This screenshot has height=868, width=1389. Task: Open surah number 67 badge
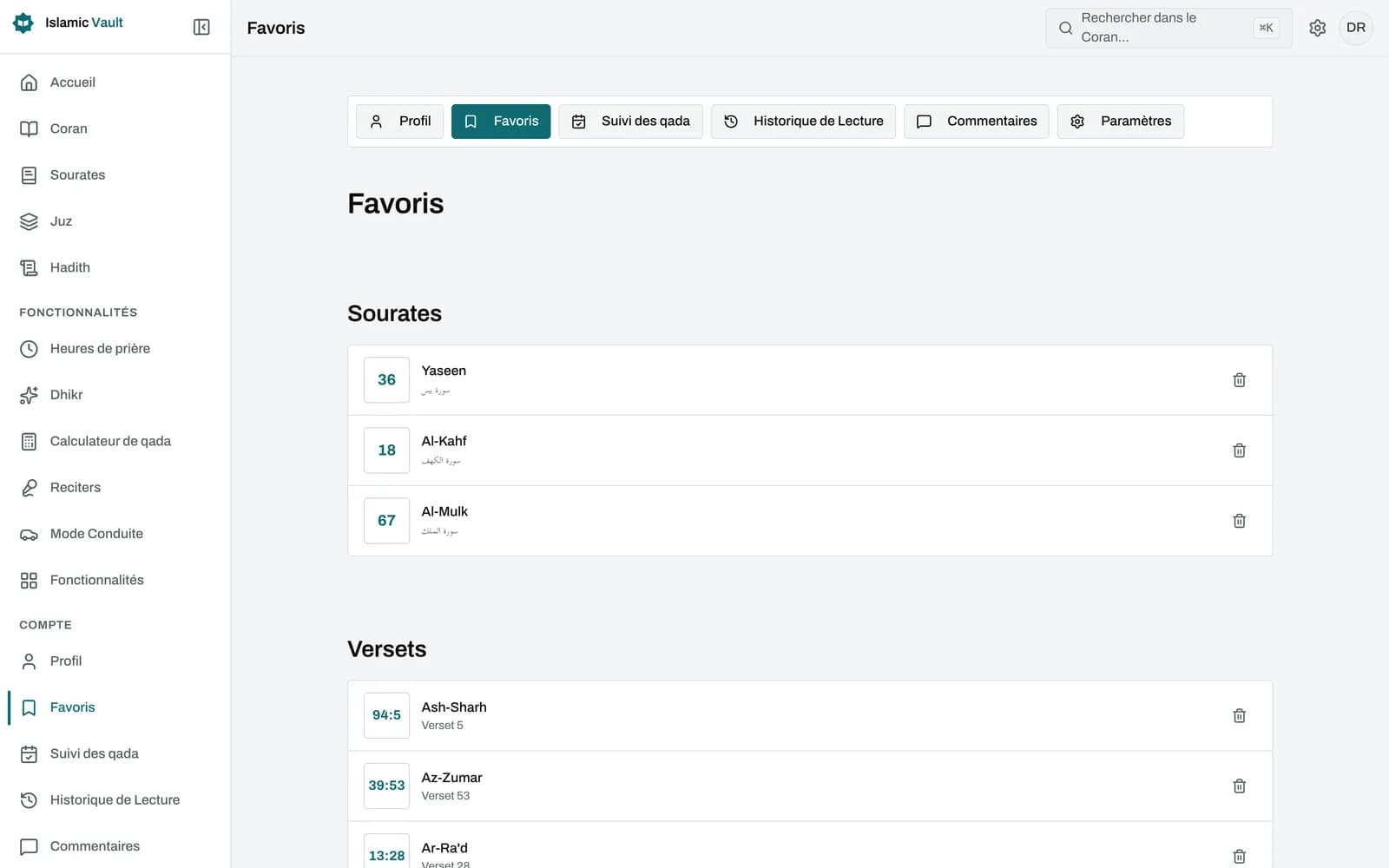[386, 521]
